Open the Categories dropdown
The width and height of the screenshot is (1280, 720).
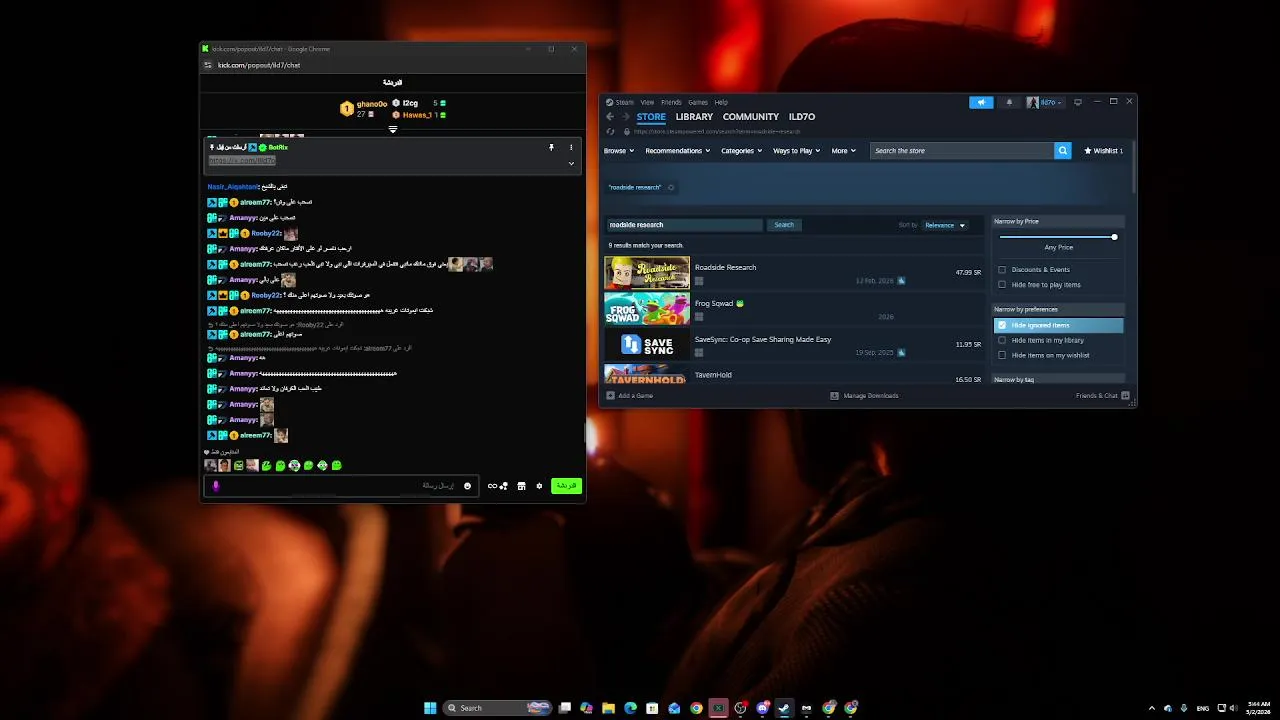coord(741,151)
